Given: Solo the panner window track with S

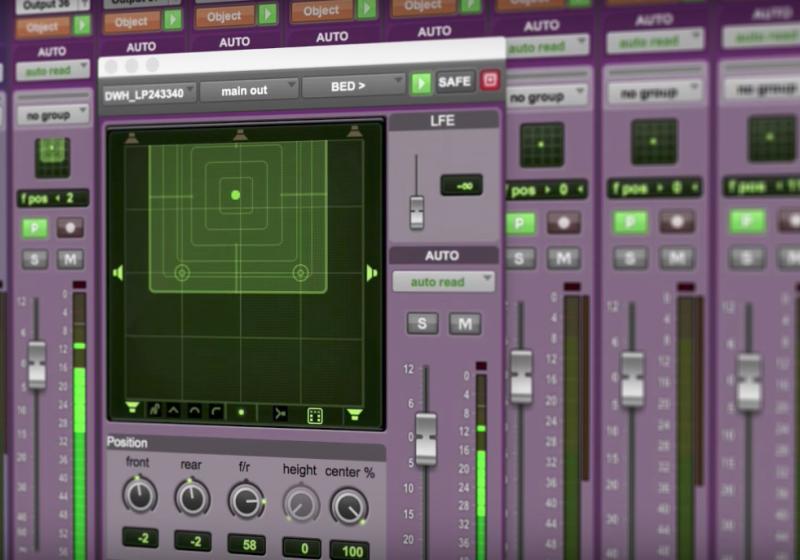Looking at the screenshot, I should click(x=422, y=323).
